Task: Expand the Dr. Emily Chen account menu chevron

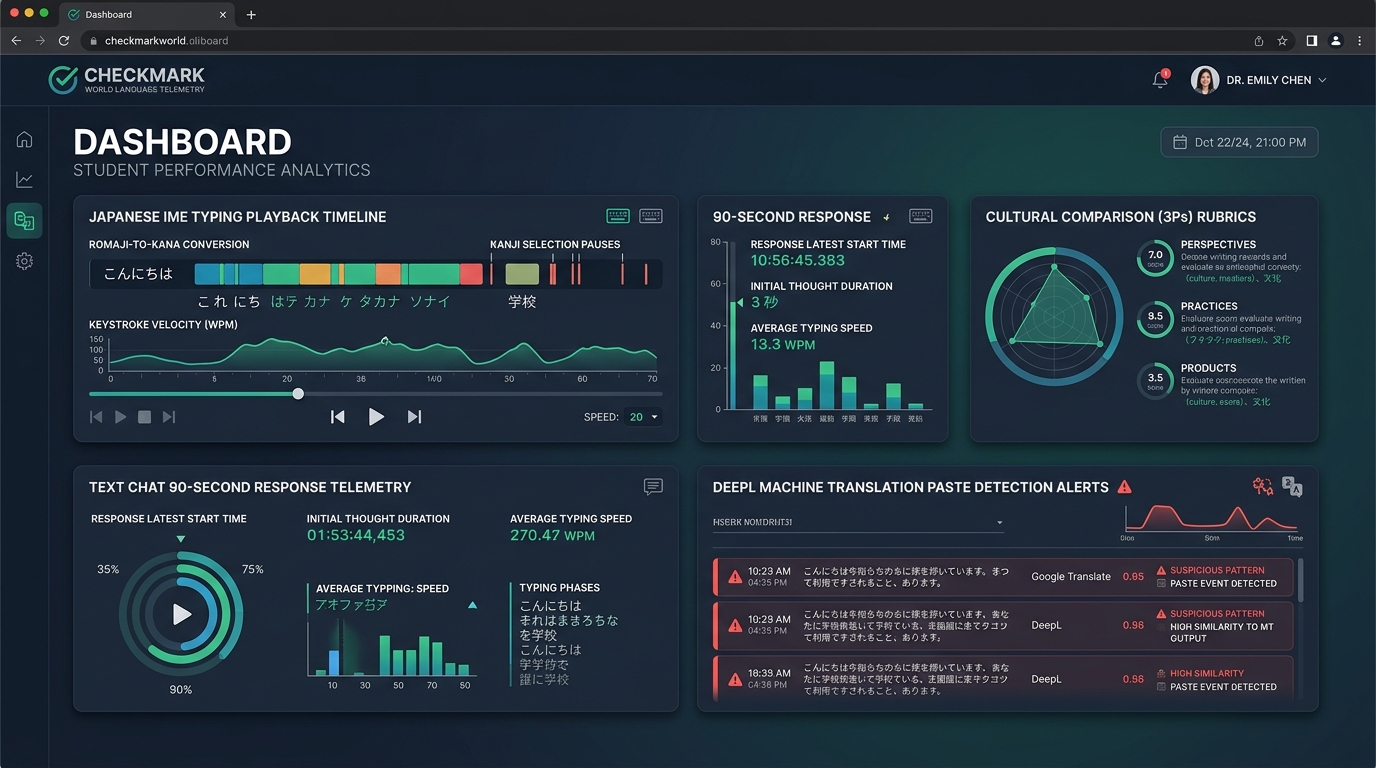Action: [1323, 80]
